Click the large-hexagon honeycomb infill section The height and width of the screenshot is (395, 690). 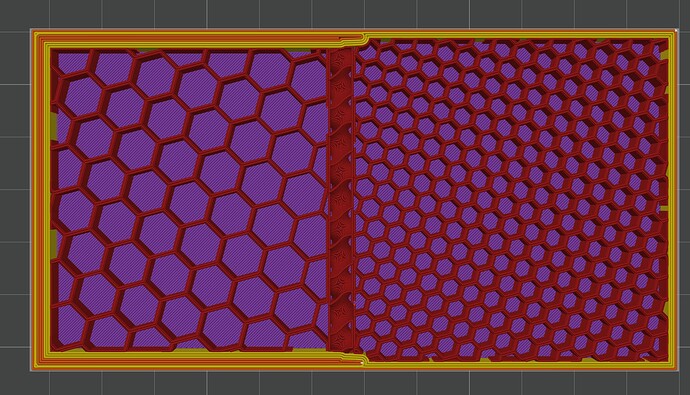click(189, 200)
